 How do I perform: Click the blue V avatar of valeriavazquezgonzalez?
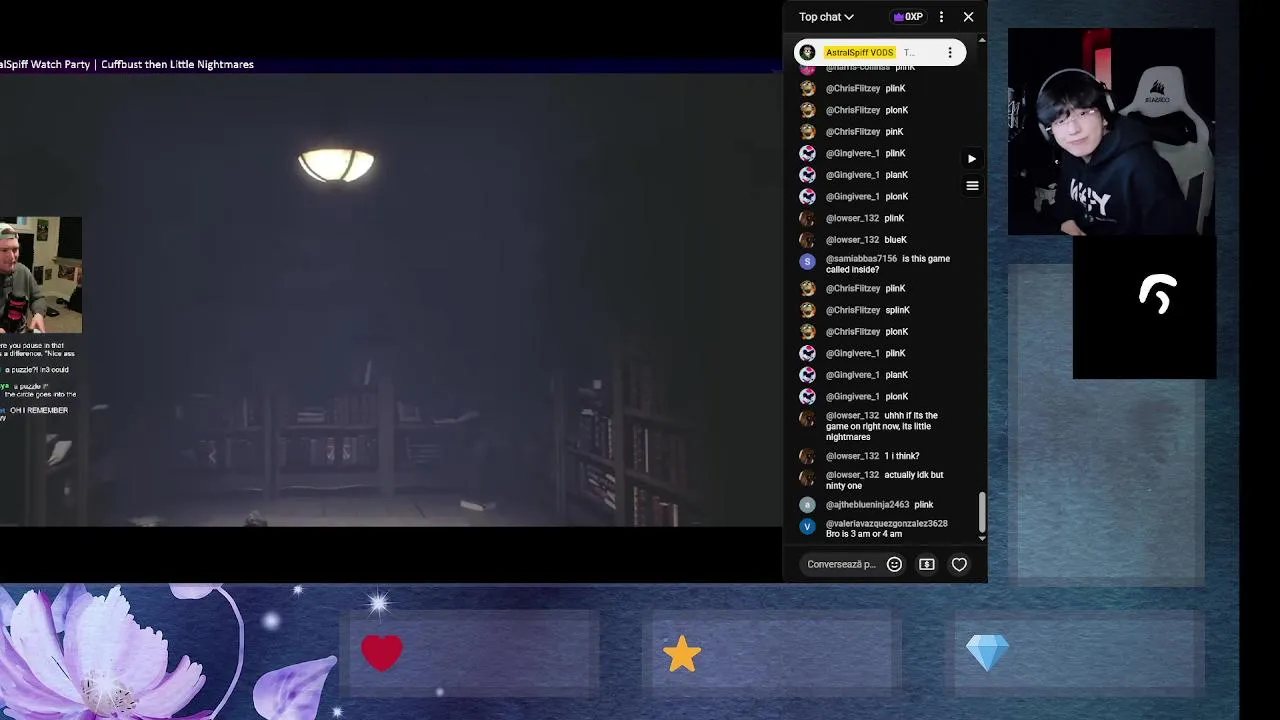(808, 527)
